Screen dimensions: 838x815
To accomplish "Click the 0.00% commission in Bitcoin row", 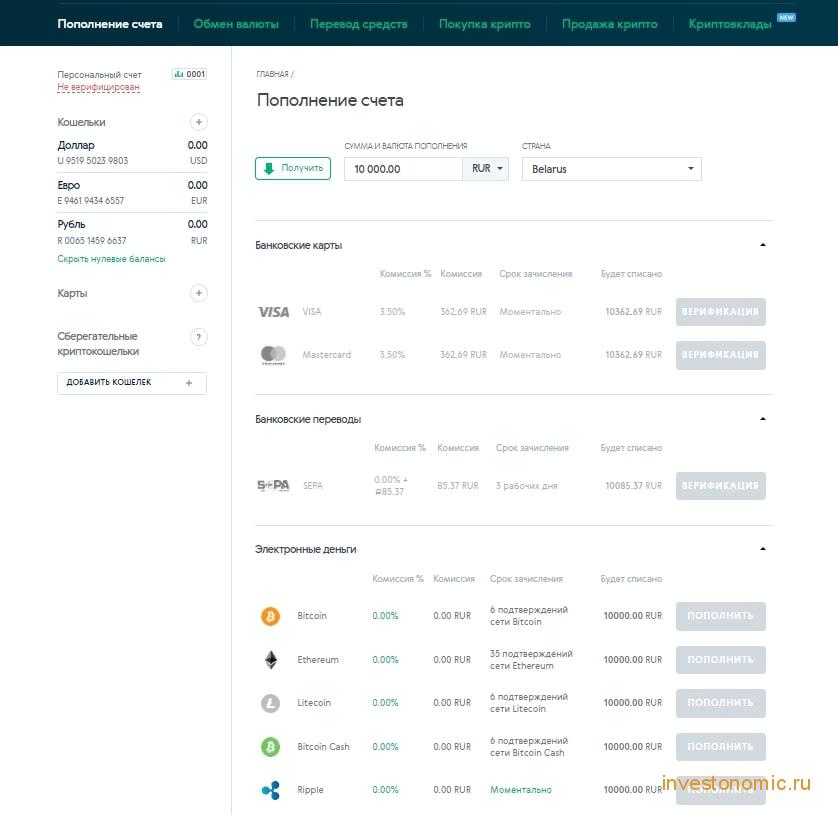I will [385, 616].
